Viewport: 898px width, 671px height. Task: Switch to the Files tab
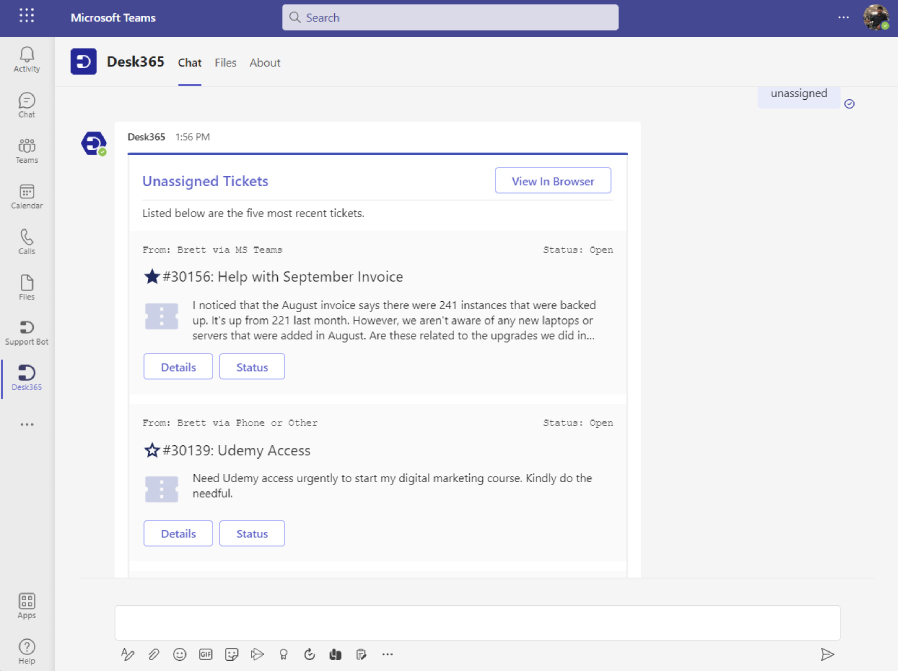(226, 63)
